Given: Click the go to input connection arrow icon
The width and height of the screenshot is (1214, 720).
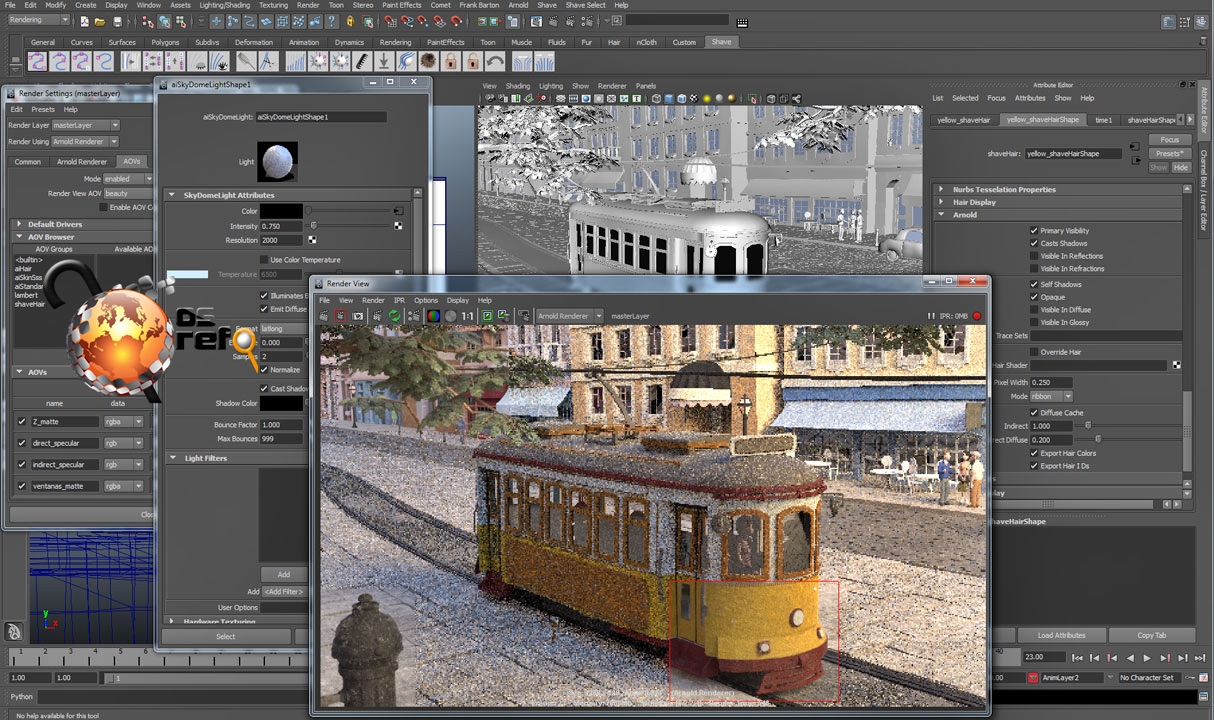Looking at the screenshot, I should [1134, 146].
